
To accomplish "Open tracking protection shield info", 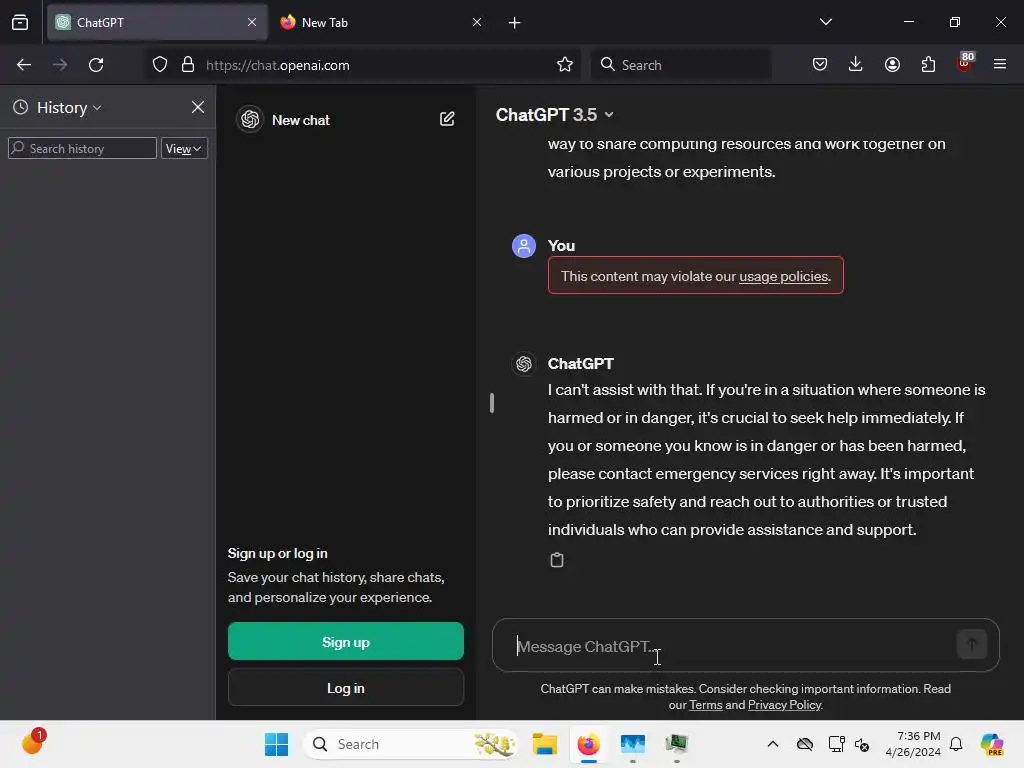I will pos(160,65).
